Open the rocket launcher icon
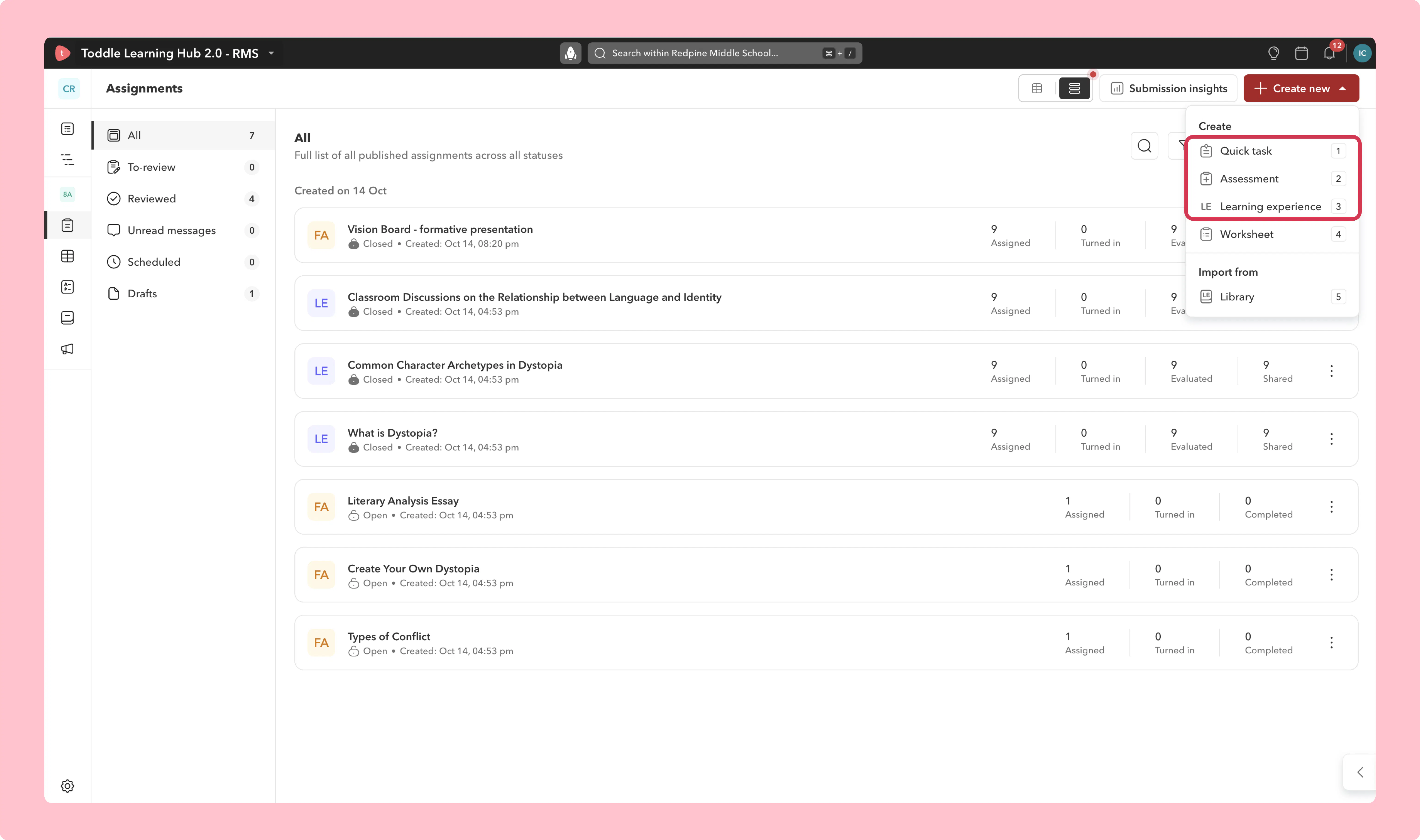1420x840 pixels. 570,53
